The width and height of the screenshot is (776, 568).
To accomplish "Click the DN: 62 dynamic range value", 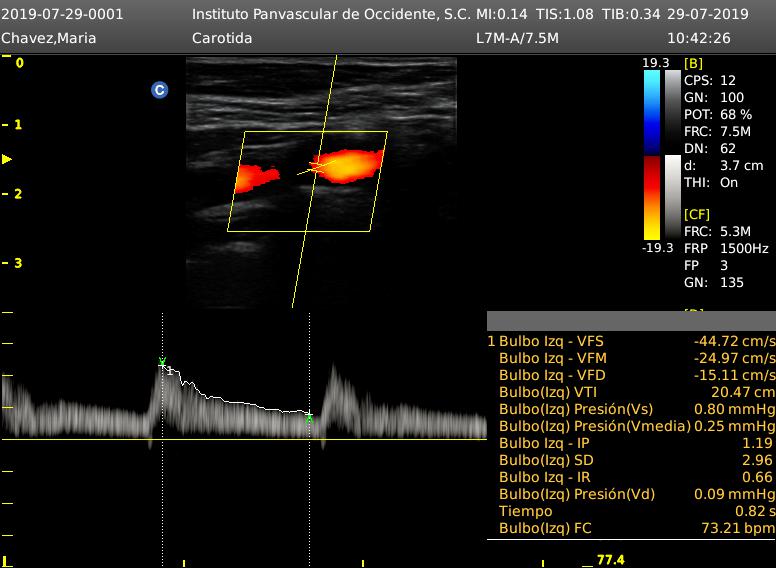I will tap(710, 148).
